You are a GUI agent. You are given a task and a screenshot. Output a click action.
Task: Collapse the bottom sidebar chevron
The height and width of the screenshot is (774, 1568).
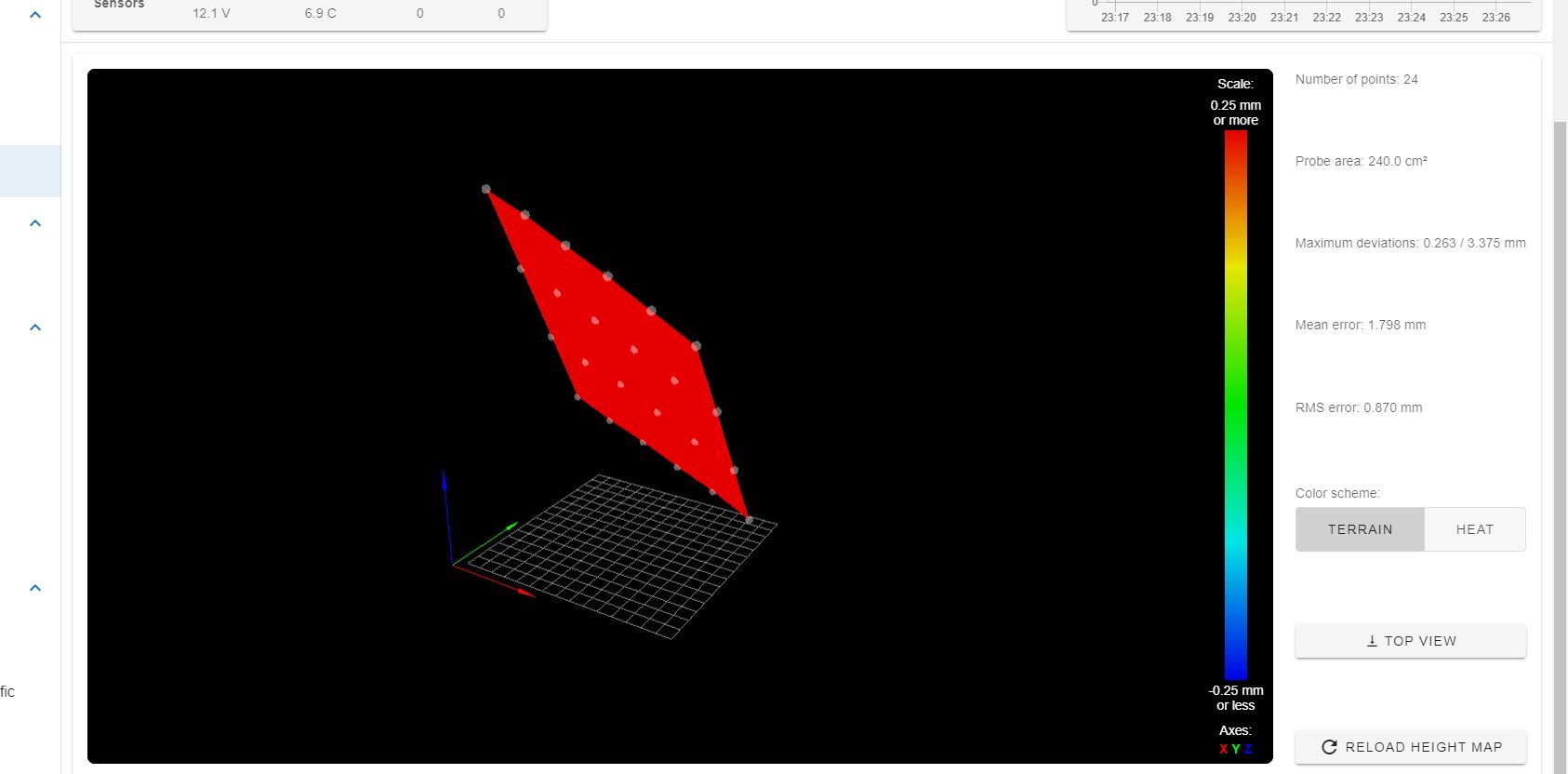point(35,588)
